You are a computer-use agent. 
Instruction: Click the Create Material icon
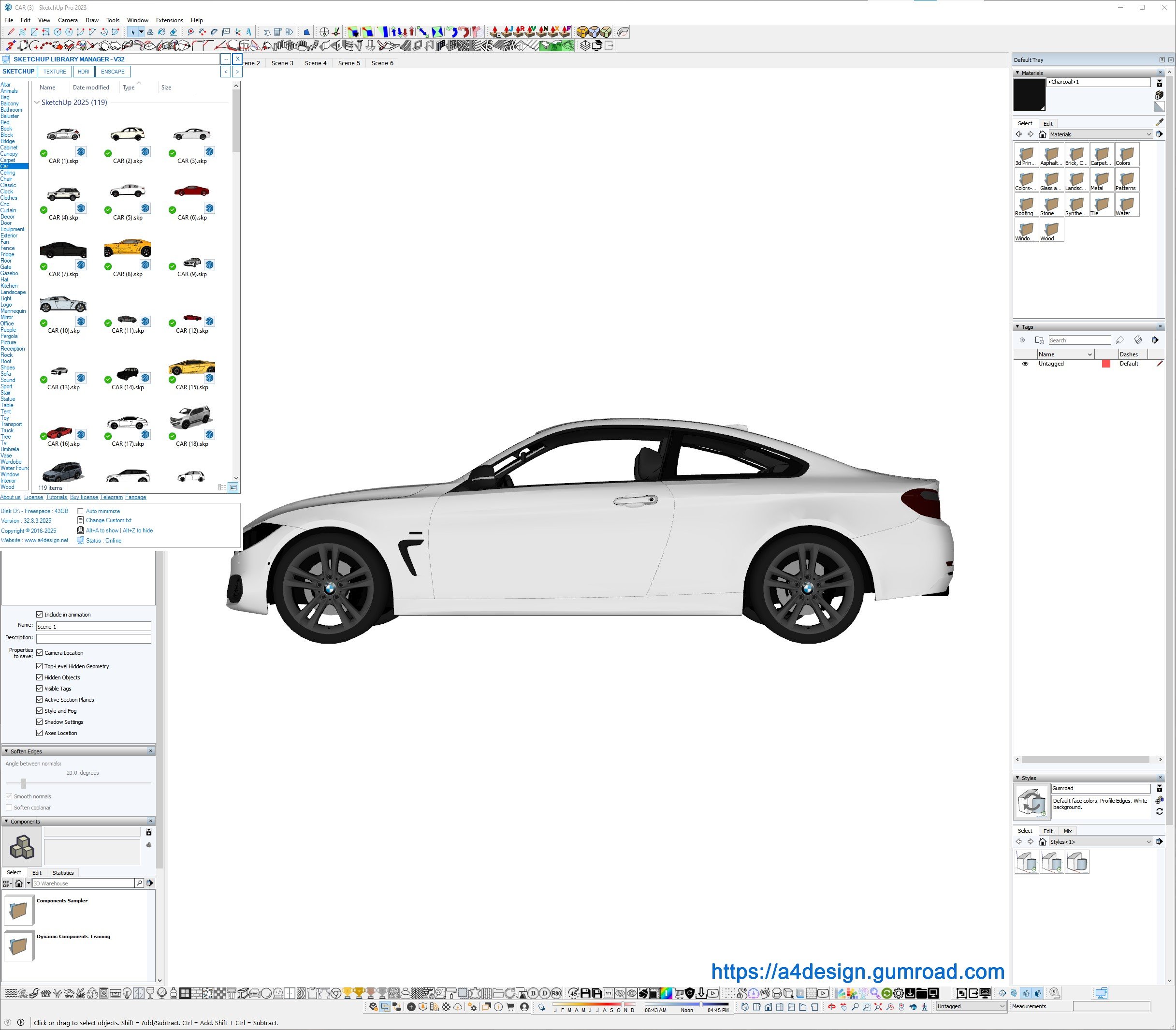1159,95
